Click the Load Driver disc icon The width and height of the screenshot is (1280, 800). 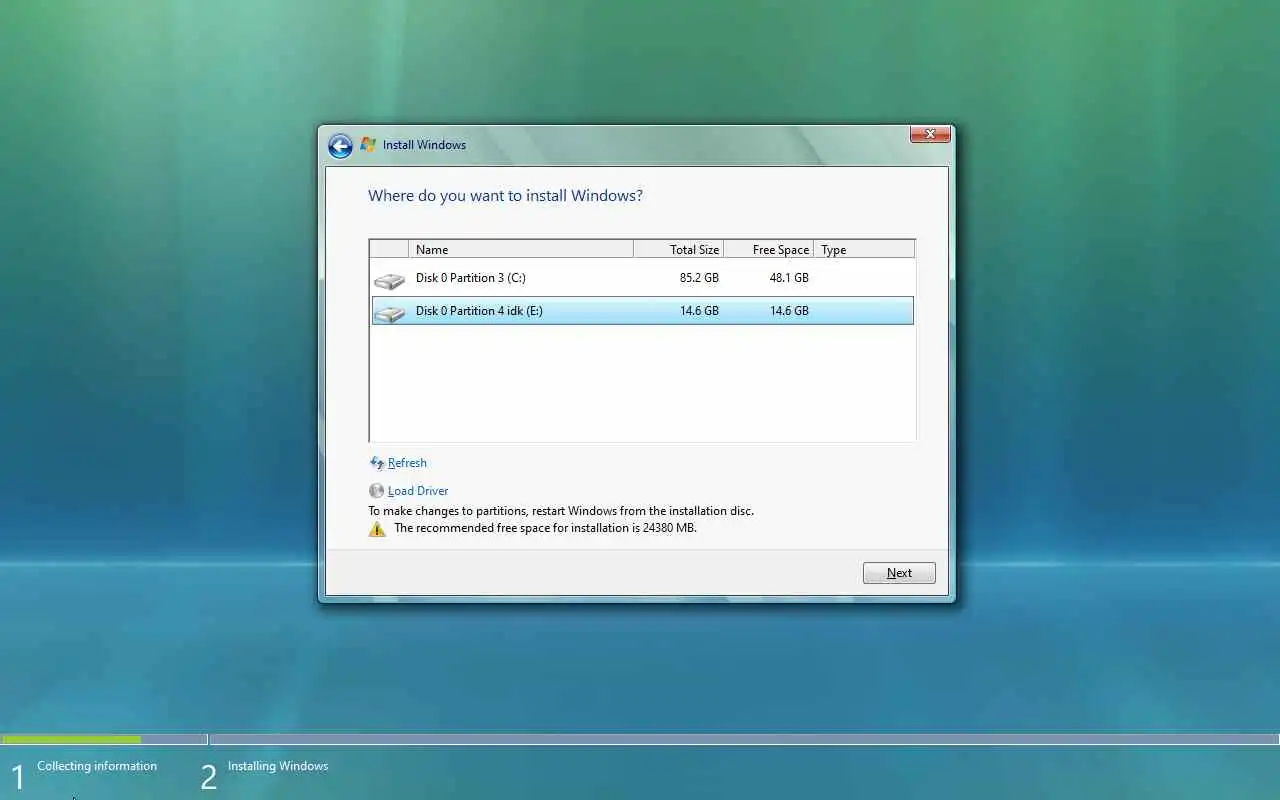[x=376, y=491]
